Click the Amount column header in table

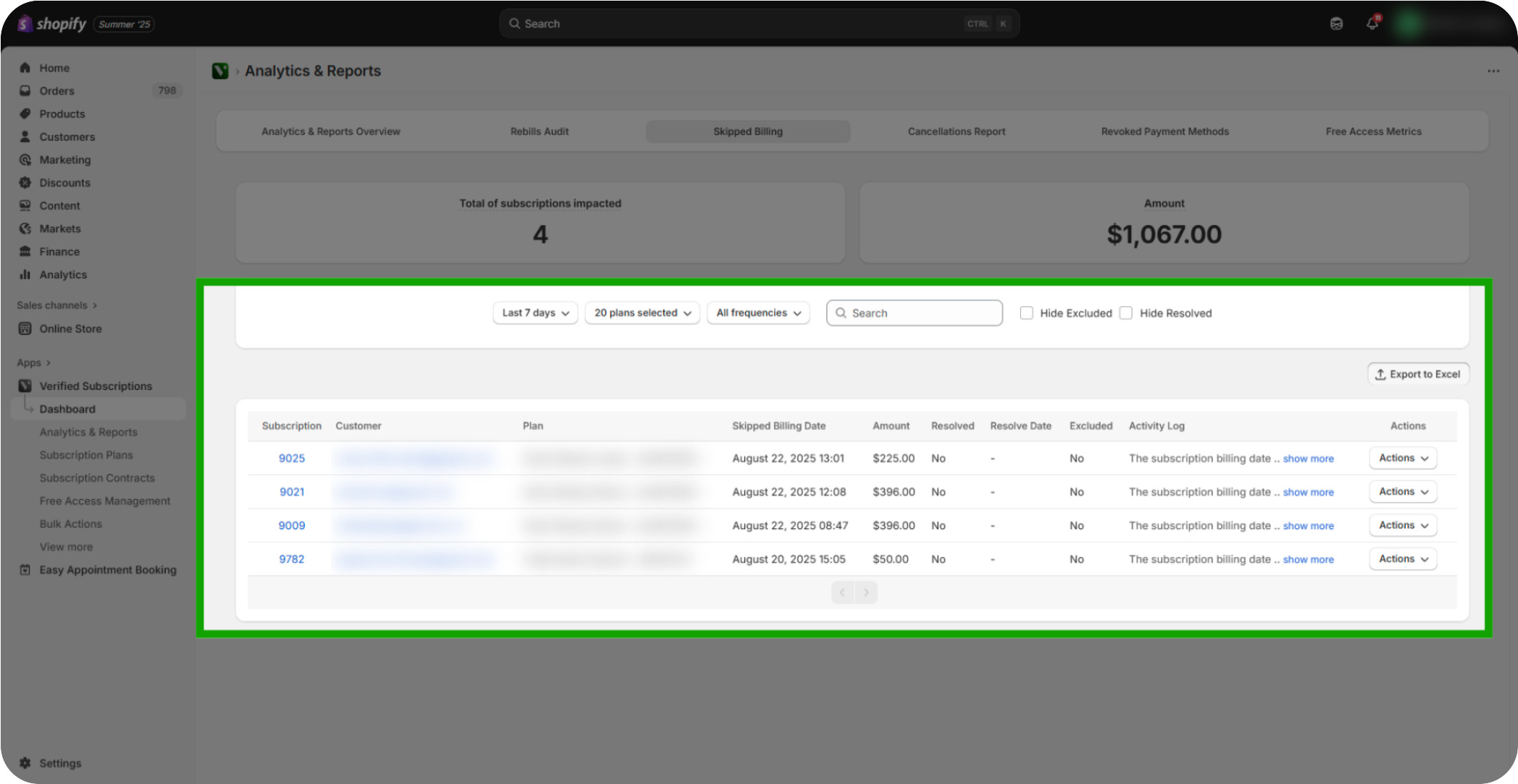(891, 426)
